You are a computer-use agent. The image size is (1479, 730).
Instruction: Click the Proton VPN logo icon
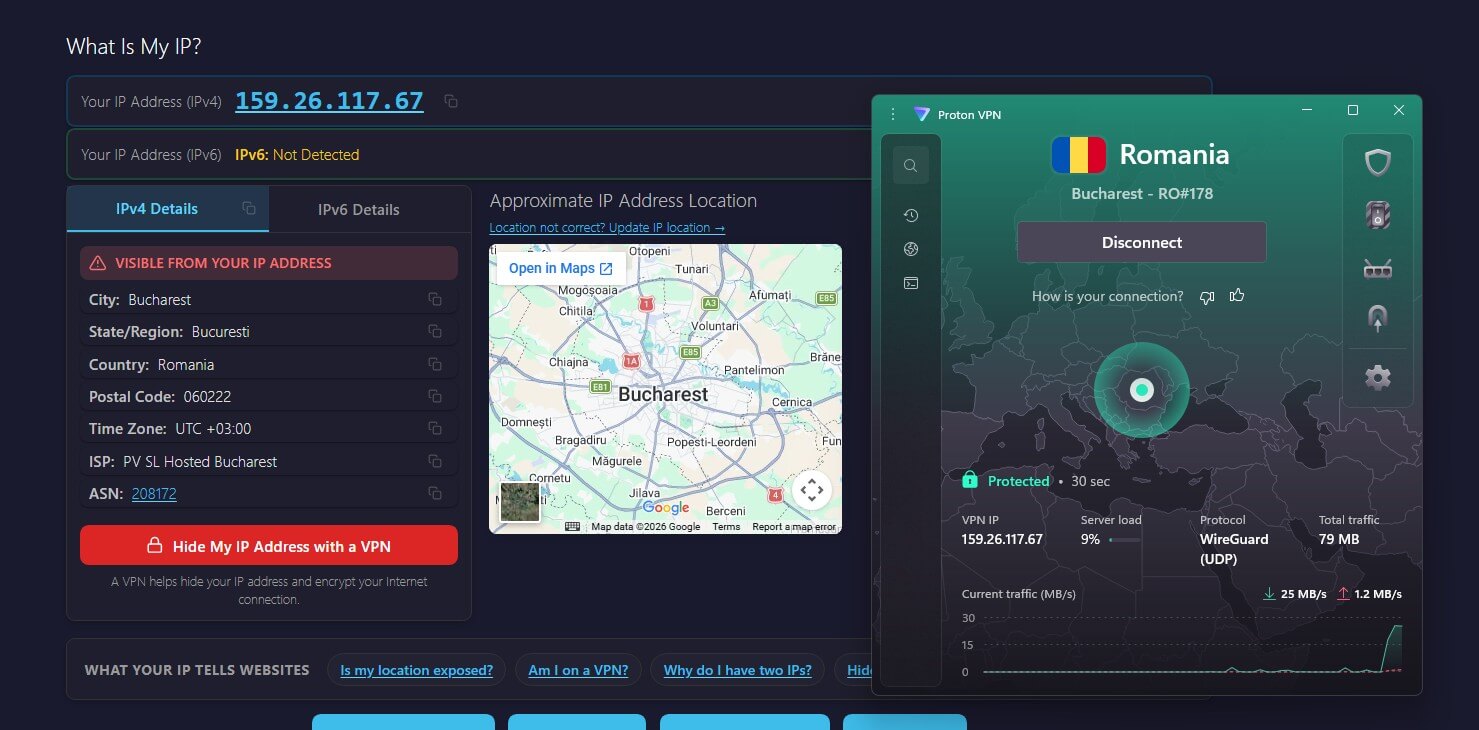tap(922, 114)
